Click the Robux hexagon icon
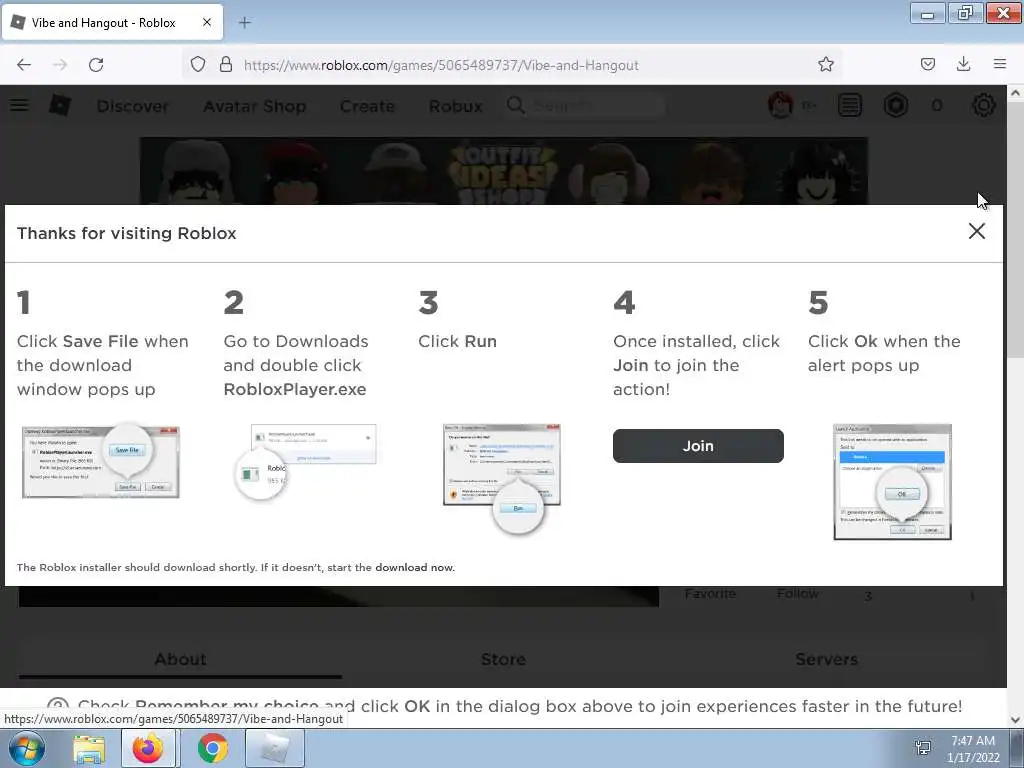Viewport: 1024px width, 768px height. coord(895,105)
